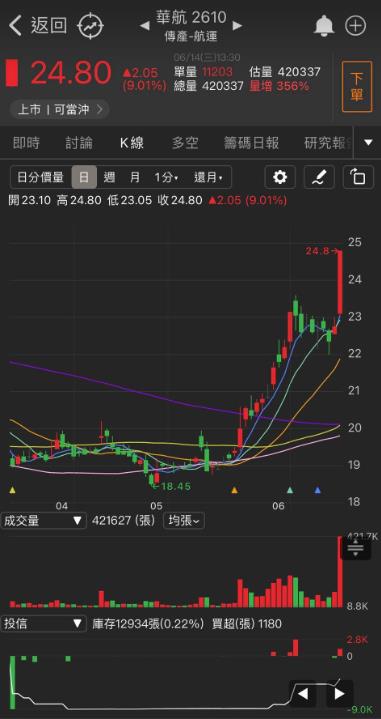The image size is (381, 719).
Task: Tap the 下單 order button
Action: click(x=357, y=86)
